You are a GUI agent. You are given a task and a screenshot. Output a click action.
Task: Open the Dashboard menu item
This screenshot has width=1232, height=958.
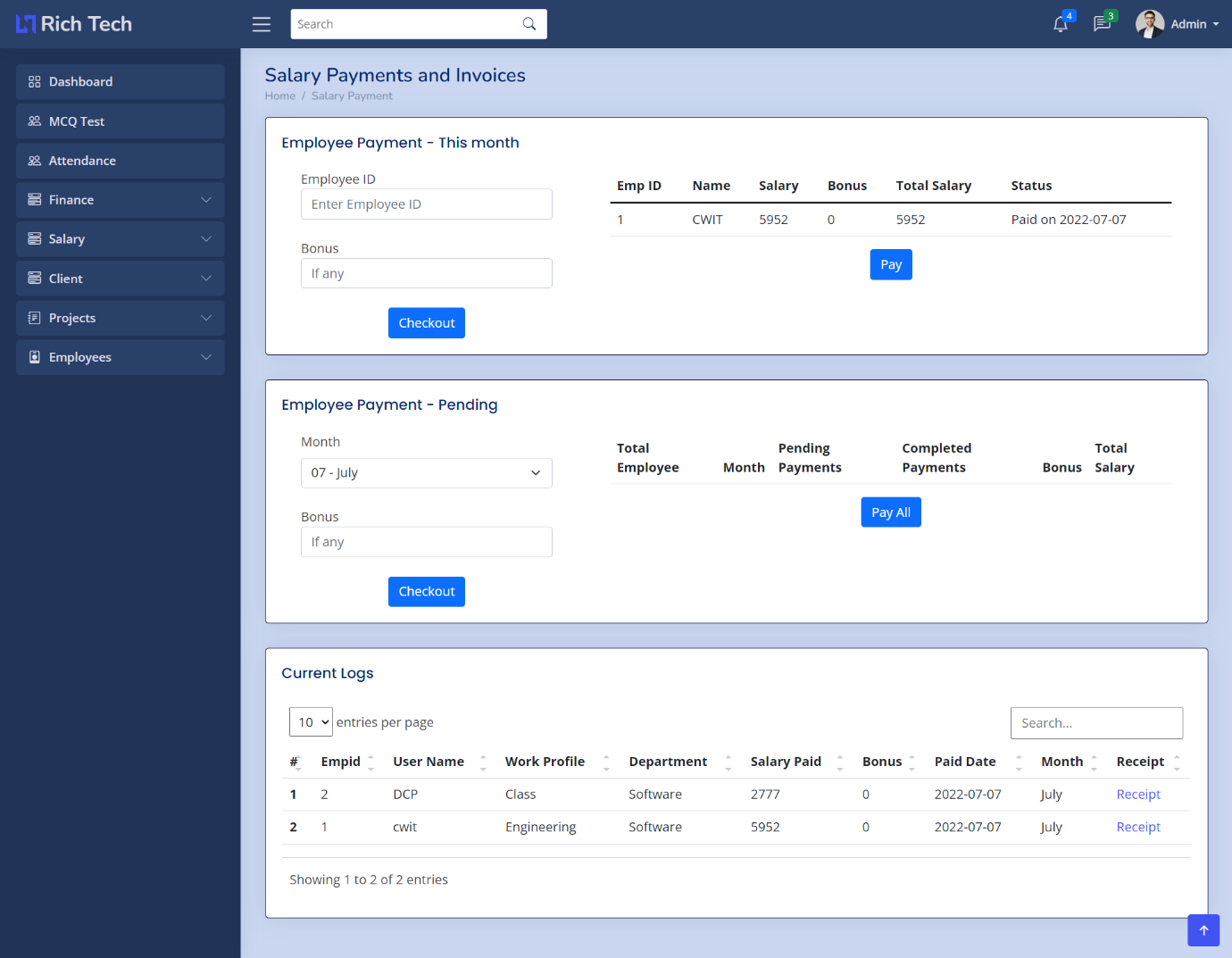pos(120,81)
